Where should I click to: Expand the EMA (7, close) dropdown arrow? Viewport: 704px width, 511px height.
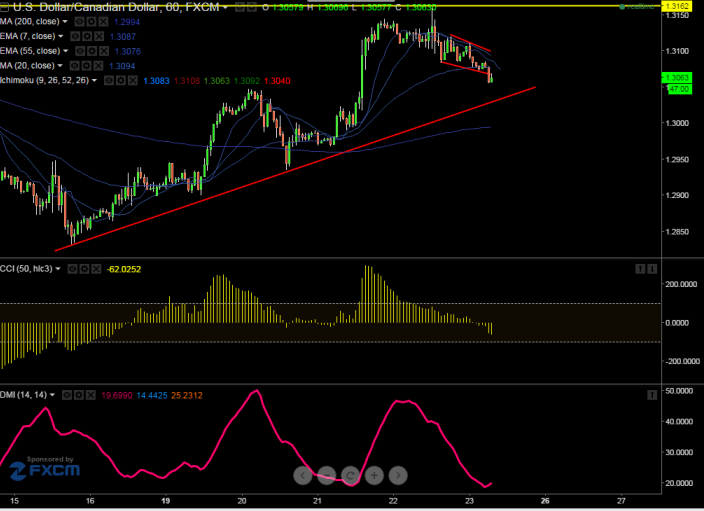pyautogui.click(x=61, y=36)
